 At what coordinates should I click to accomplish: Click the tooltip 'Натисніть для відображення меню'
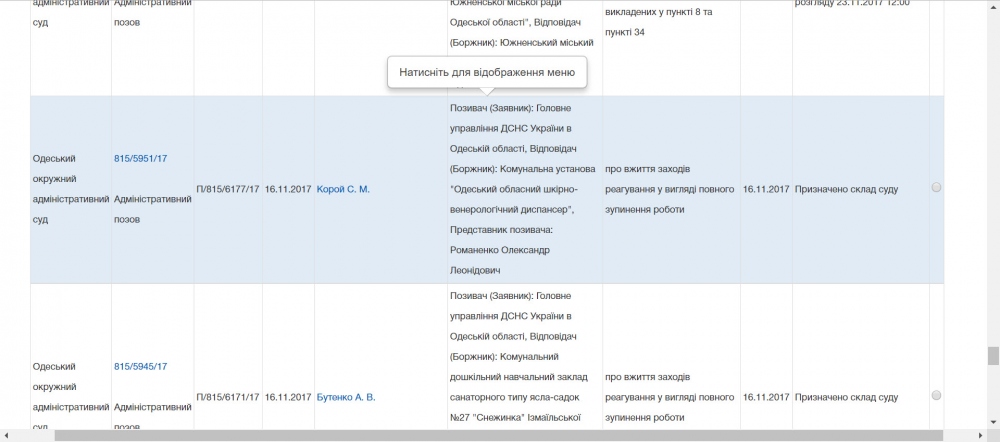486,72
